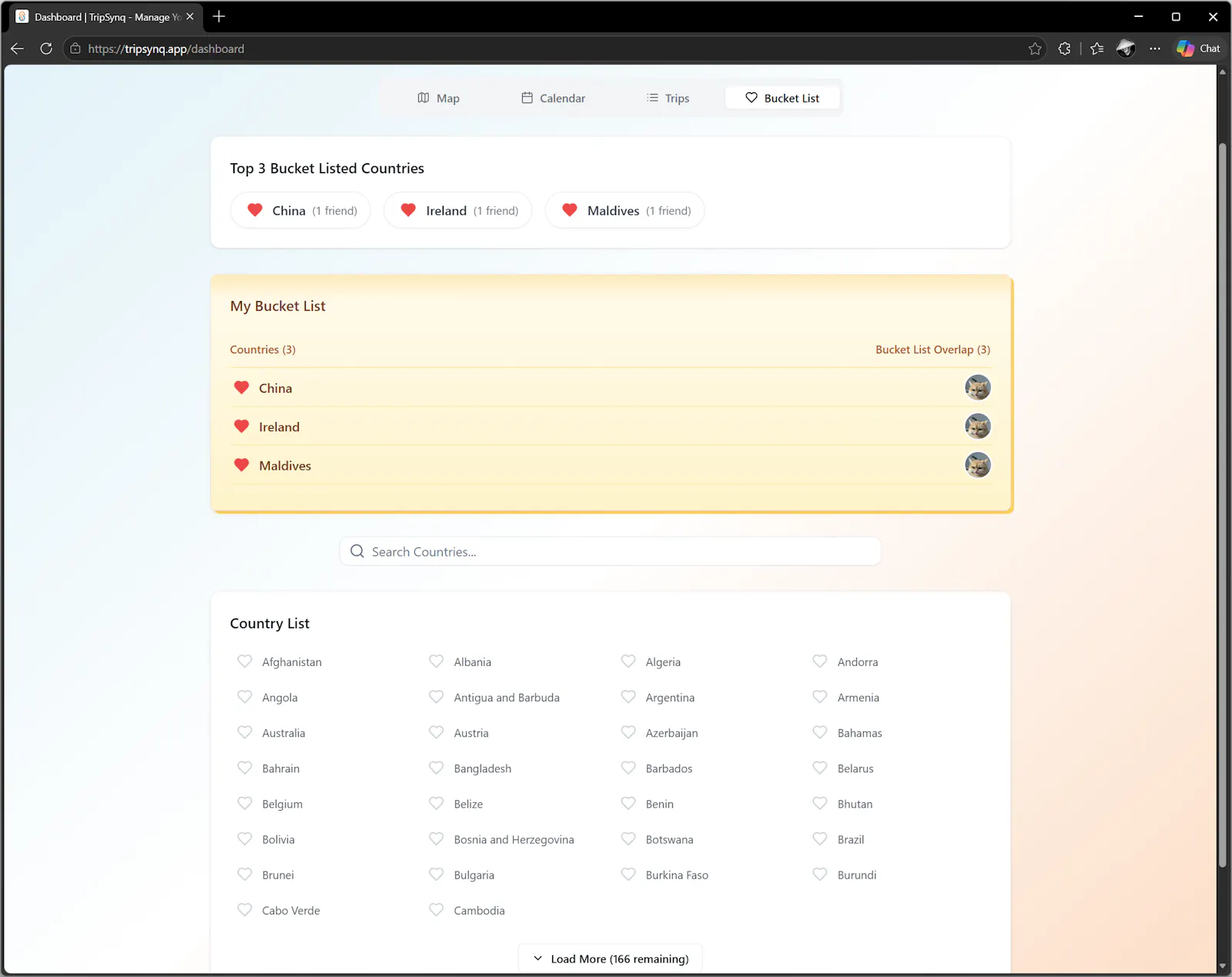Click the China top bucket listed chip
The height and width of the screenshot is (977, 1232).
pos(300,210)
